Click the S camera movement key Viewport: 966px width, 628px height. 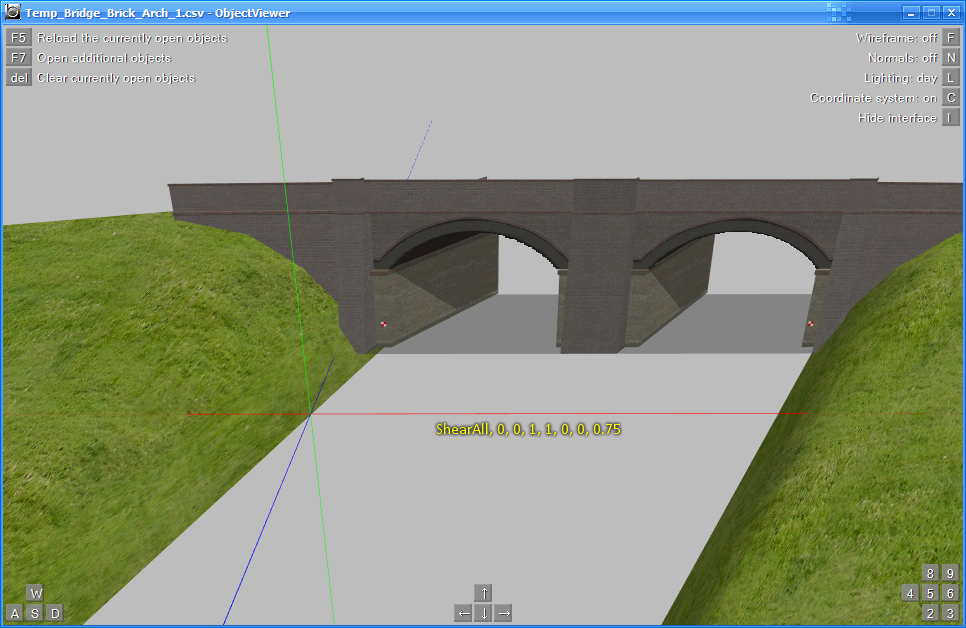pyautogui.click(x=35, y=613)
